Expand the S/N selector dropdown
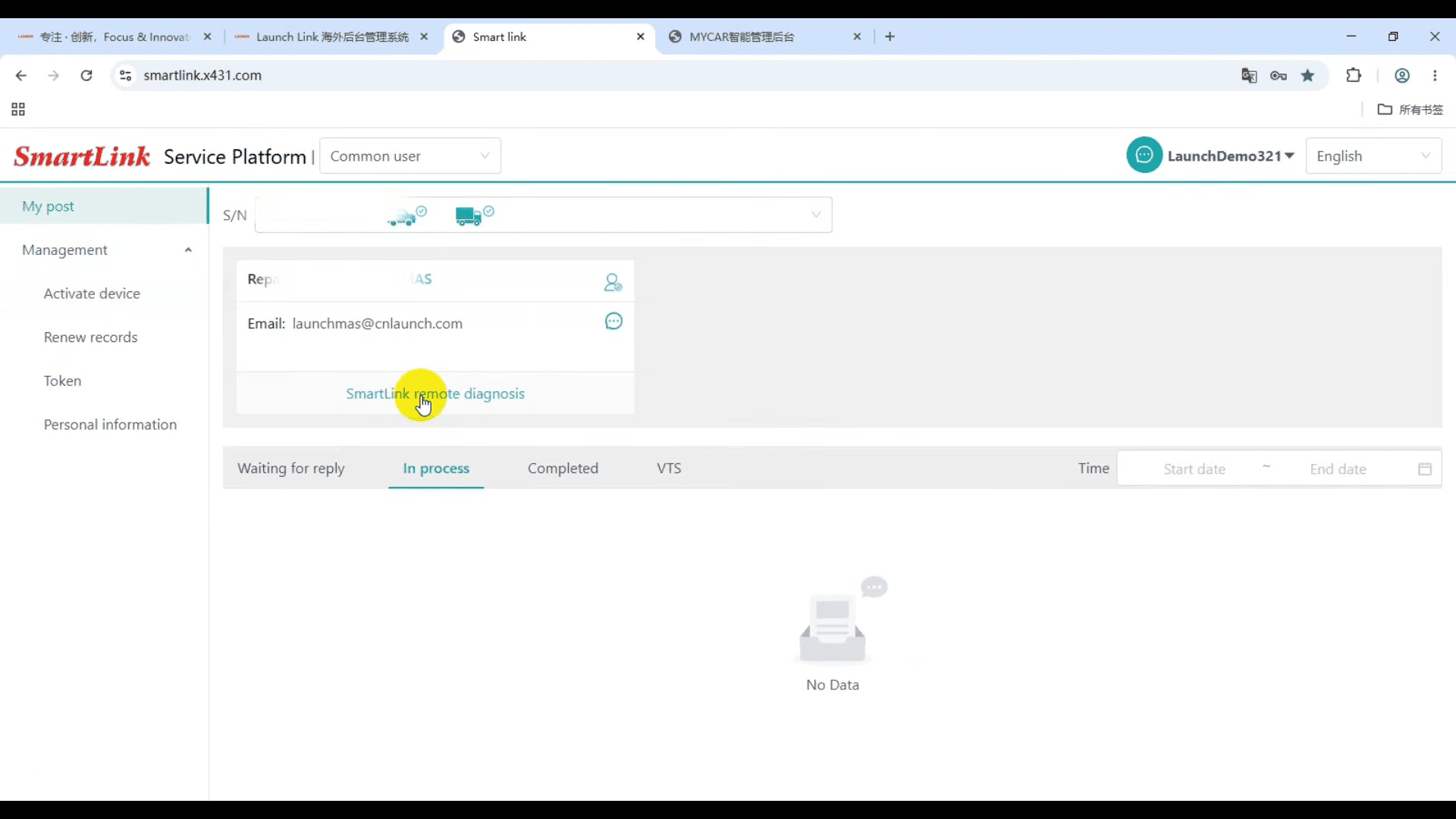 point(816,215)
